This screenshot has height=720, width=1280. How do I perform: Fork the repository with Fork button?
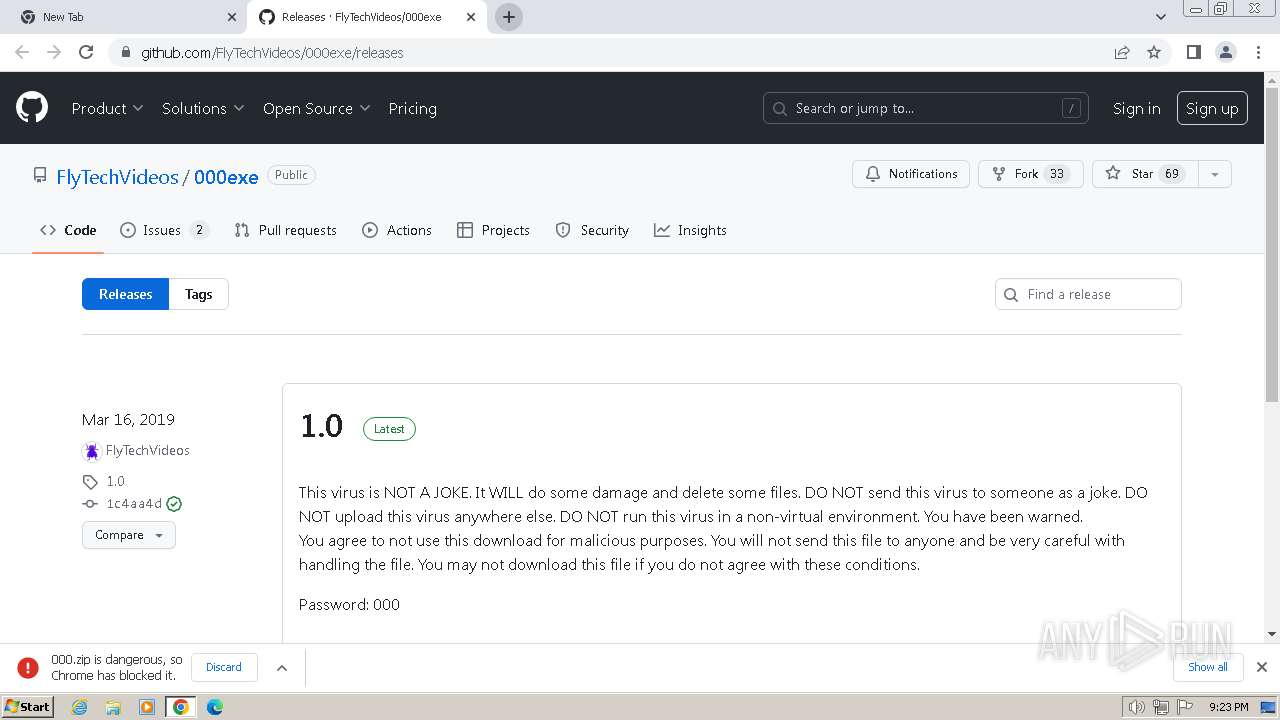(1031, 174)
